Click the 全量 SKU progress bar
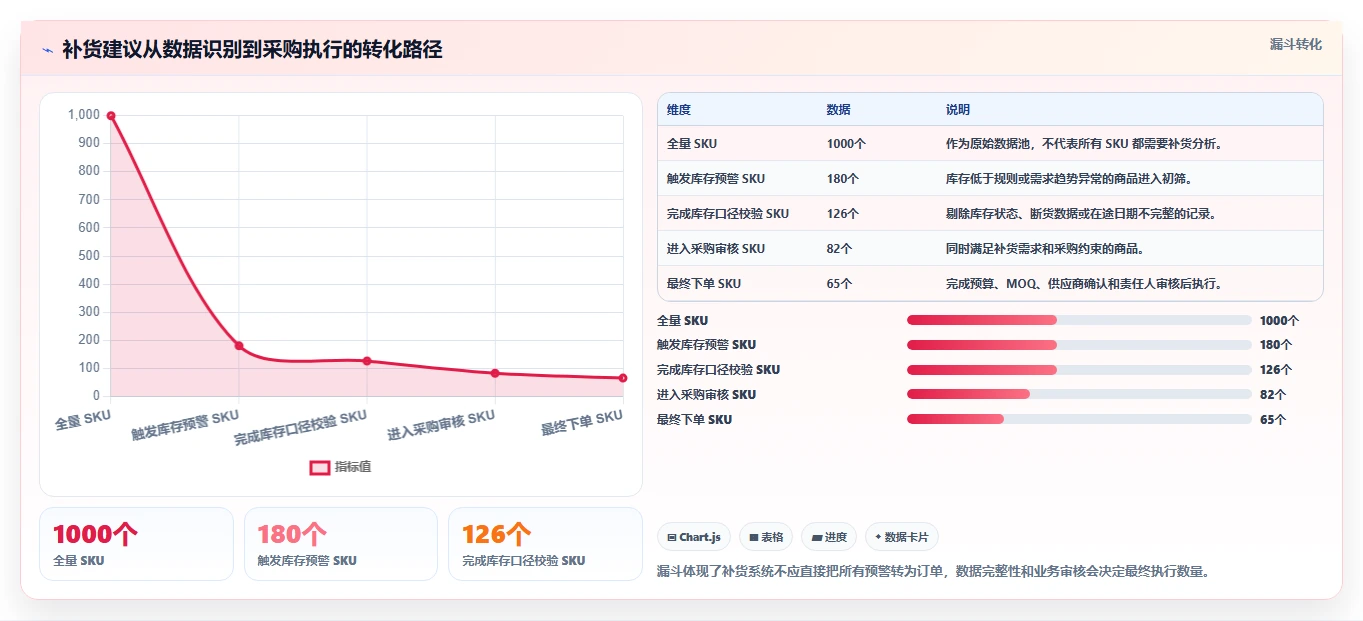The image size is (1363, 621). click(x=1079, y=320)
